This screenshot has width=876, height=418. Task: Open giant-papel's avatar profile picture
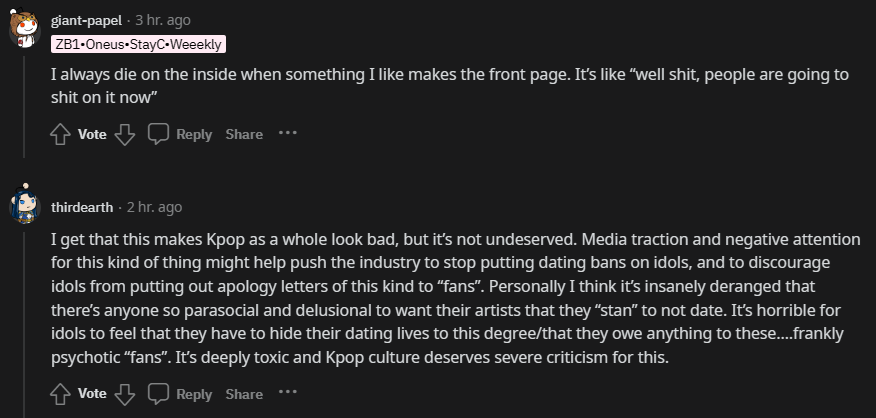[x=24, y=28]
